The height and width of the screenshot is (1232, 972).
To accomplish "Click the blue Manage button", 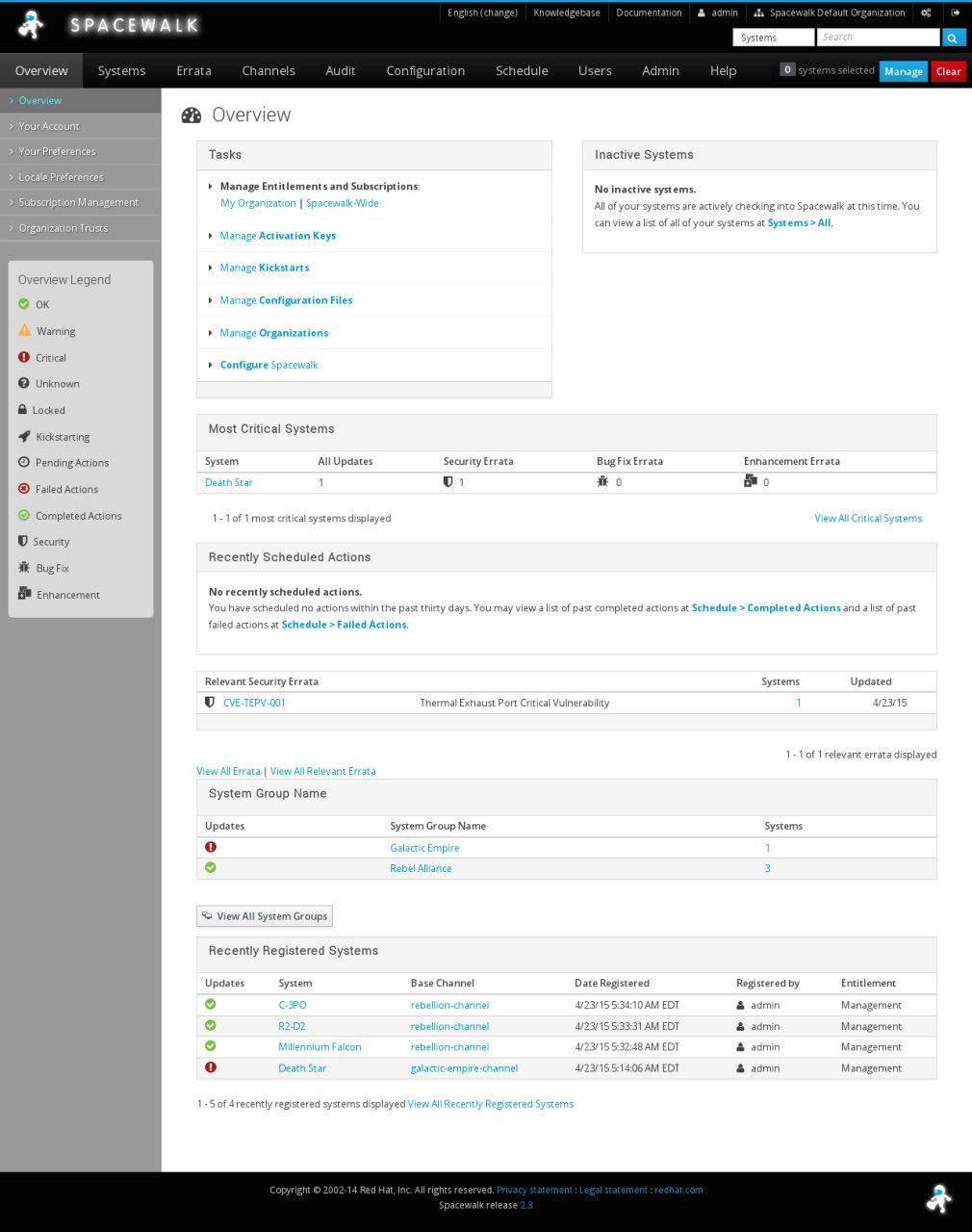I will pos(903,71).
